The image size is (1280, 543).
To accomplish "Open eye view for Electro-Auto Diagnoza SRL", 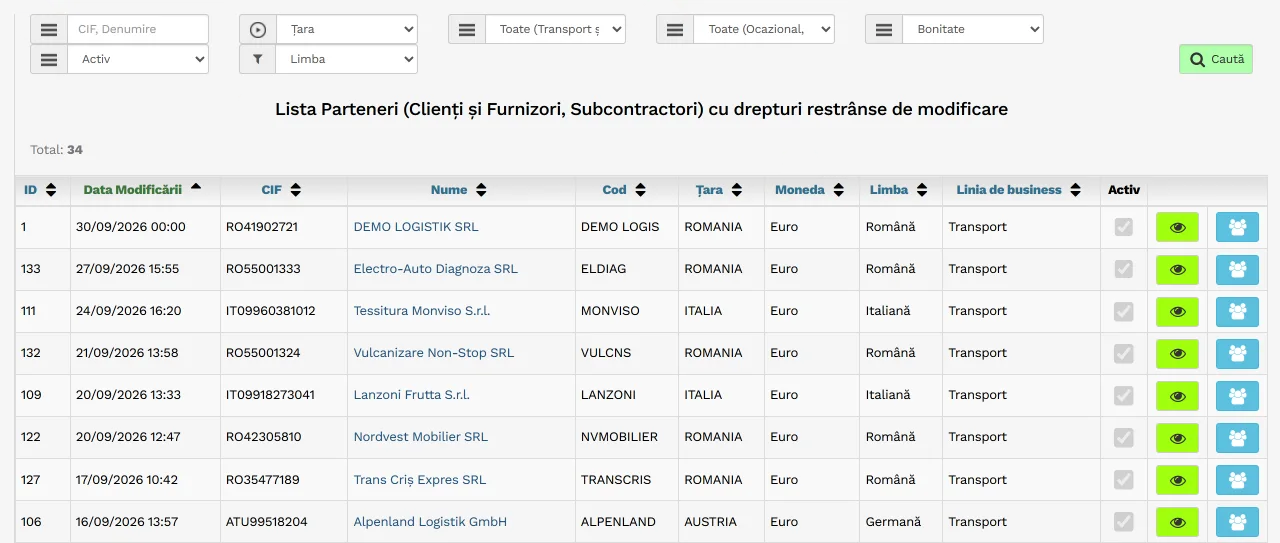I will (x=1177, y=269).
